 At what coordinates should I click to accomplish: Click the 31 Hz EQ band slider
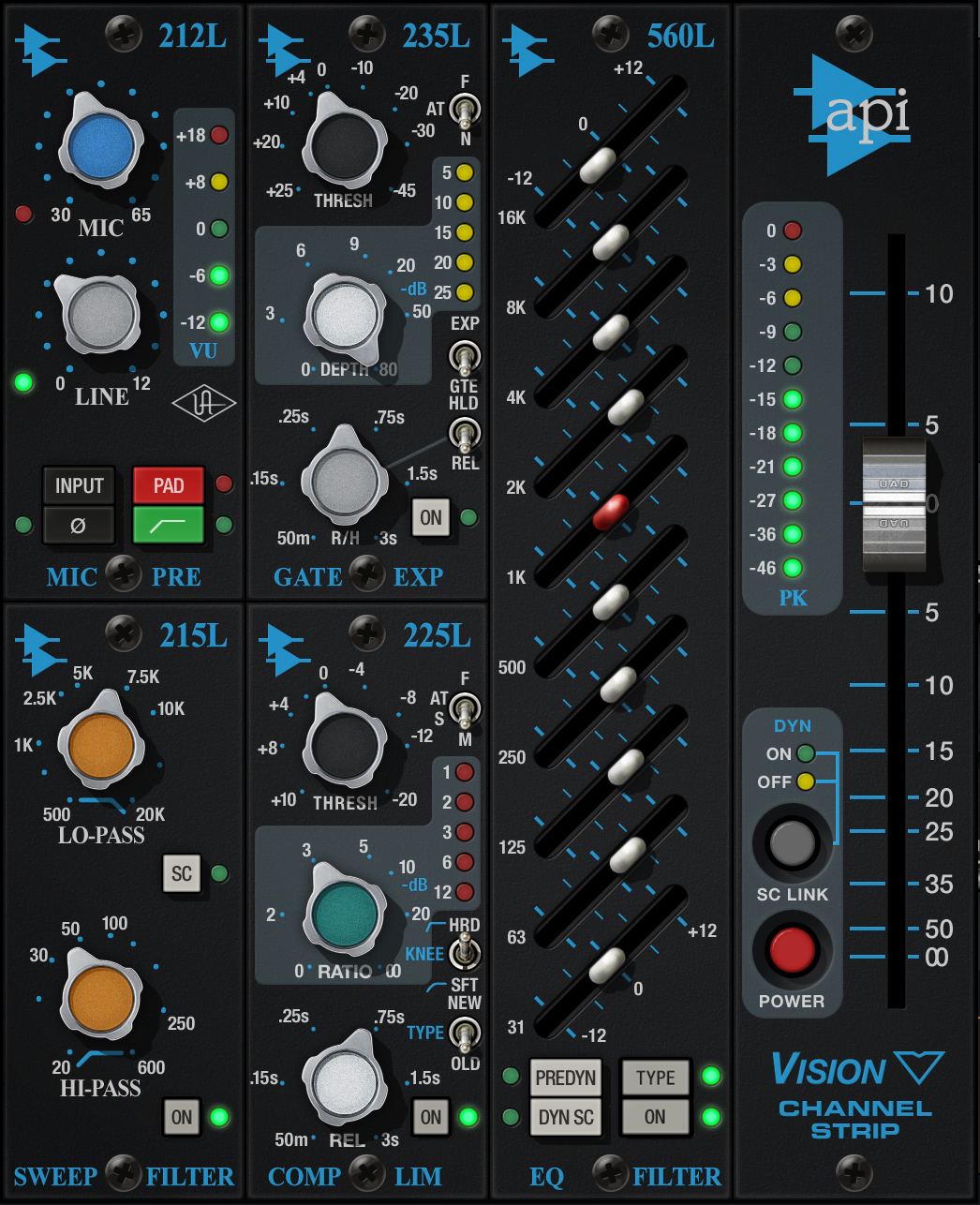click(x=607, y=965)
